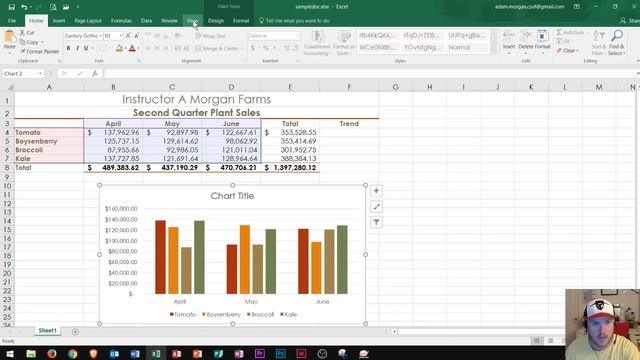640x360 pixels.
Task: Click the Print Preview icon in Quick Access
Action: 53,7
